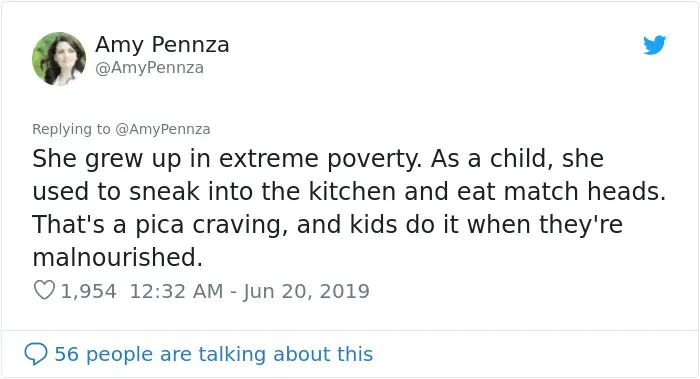
Task: Click 'talking about this' link text
Action: coord(285,354)
